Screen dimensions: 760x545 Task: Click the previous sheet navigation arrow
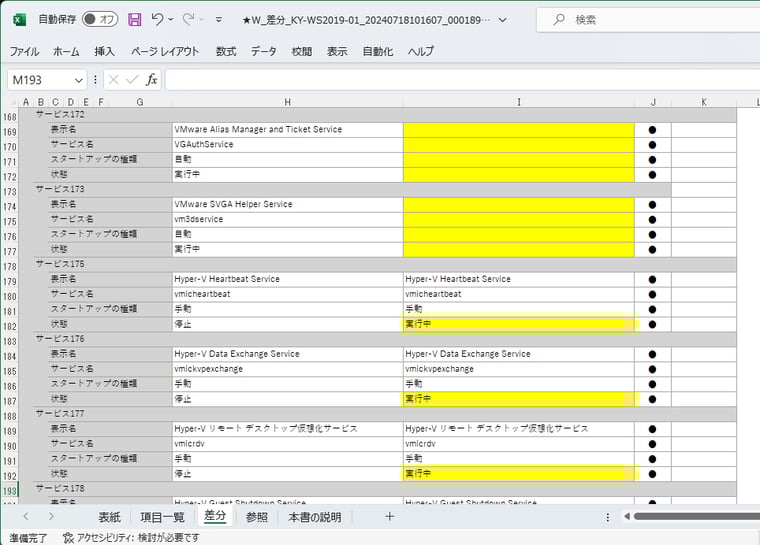click(x=26, y=517)
